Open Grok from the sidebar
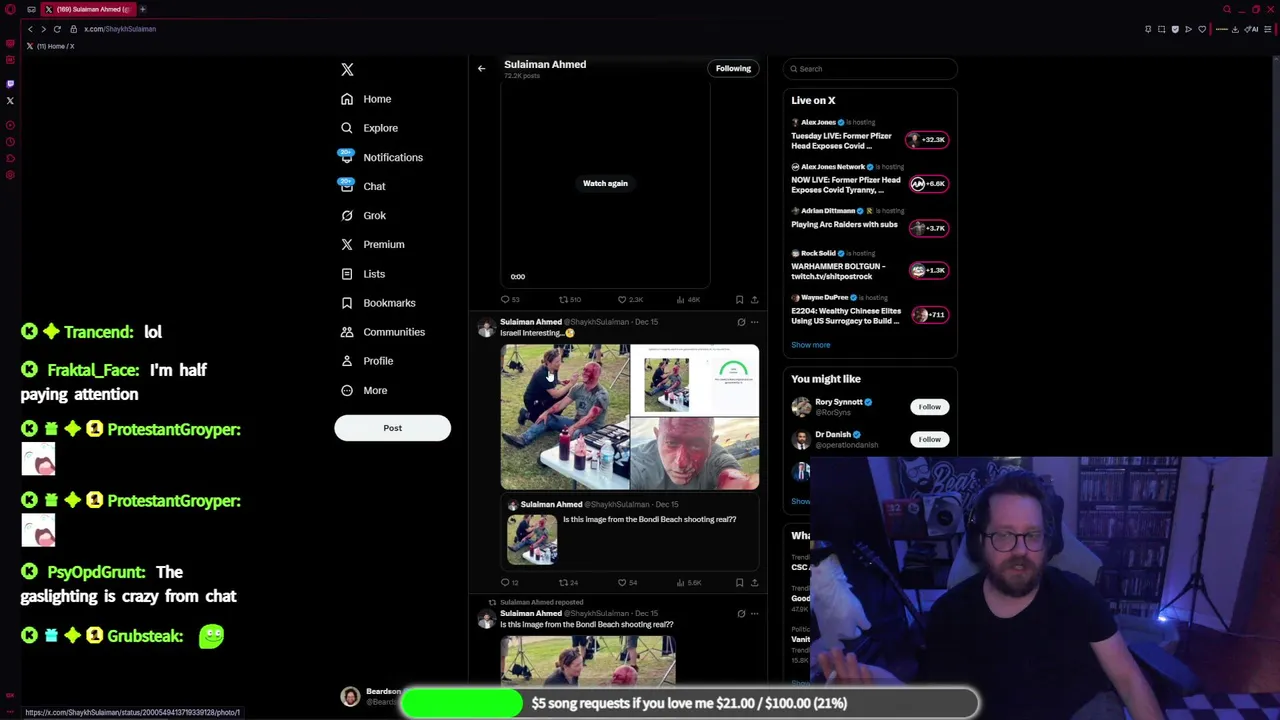 [x=363, y=215]
